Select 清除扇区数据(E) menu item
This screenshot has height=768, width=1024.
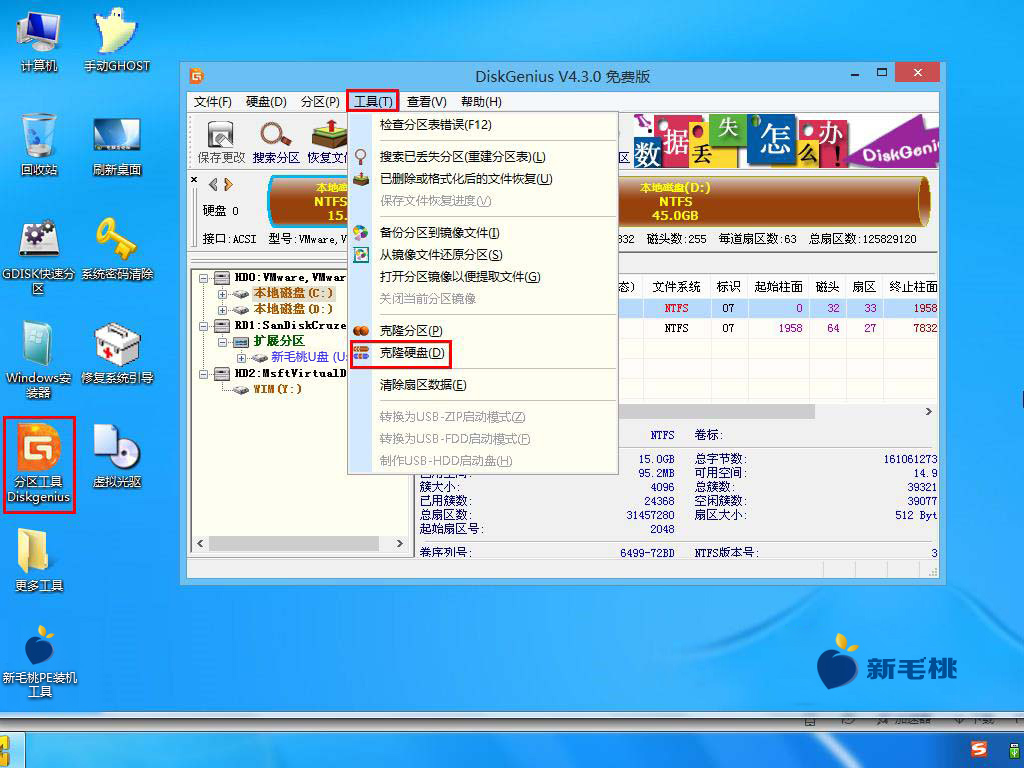(x=484, y=385)
